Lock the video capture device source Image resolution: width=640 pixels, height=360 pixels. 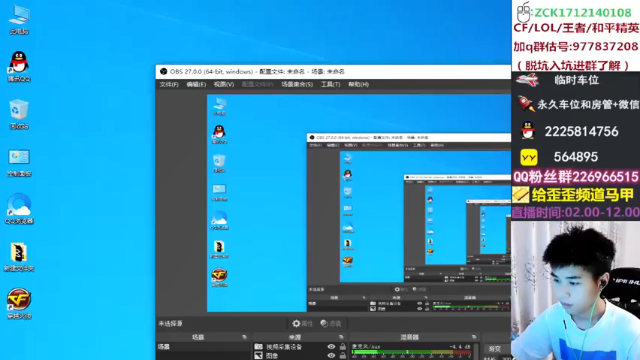(343, 347)
